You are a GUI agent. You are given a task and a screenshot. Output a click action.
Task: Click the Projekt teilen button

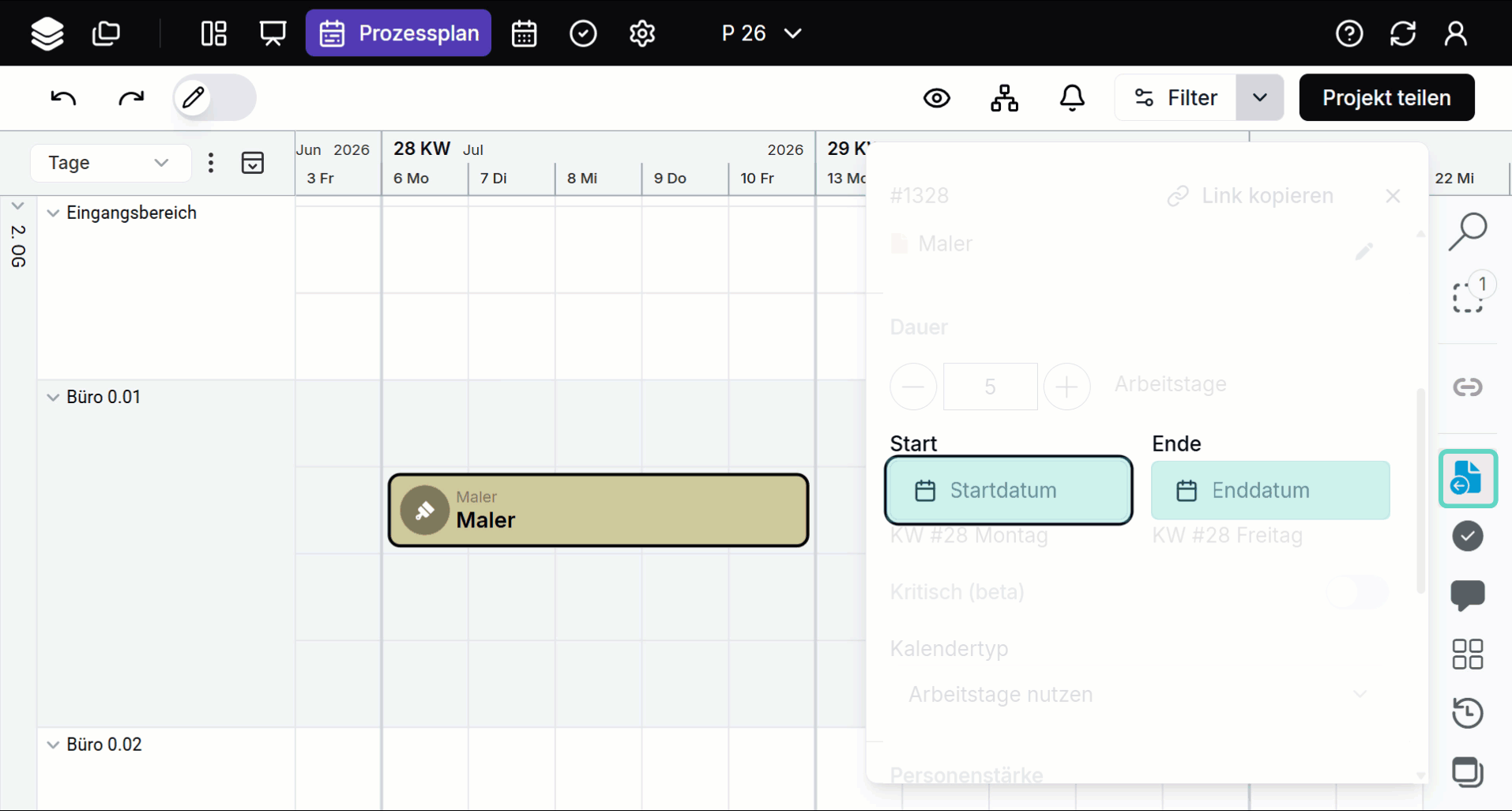tap(1386, 98)
